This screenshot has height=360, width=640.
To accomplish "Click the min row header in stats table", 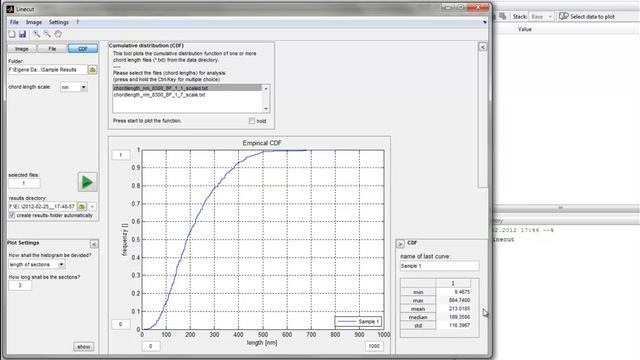I will tap(418, 292).
